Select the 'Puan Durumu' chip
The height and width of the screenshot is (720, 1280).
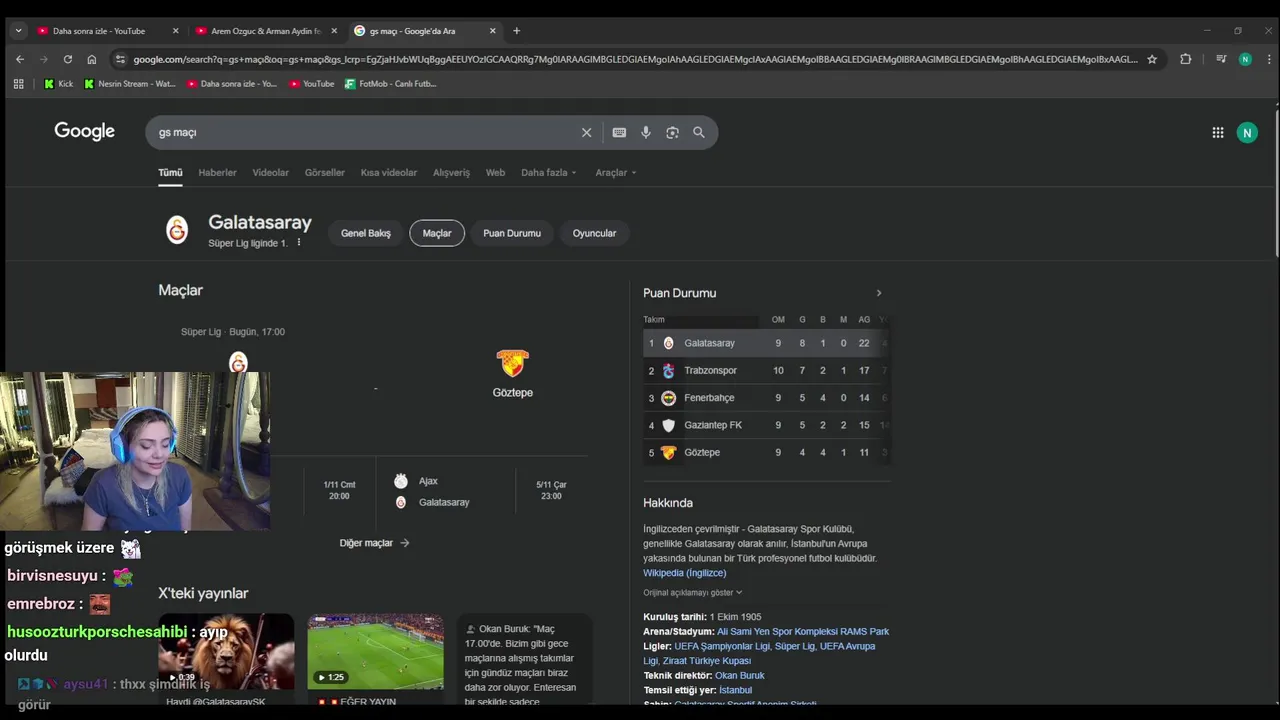pos(512,233)
